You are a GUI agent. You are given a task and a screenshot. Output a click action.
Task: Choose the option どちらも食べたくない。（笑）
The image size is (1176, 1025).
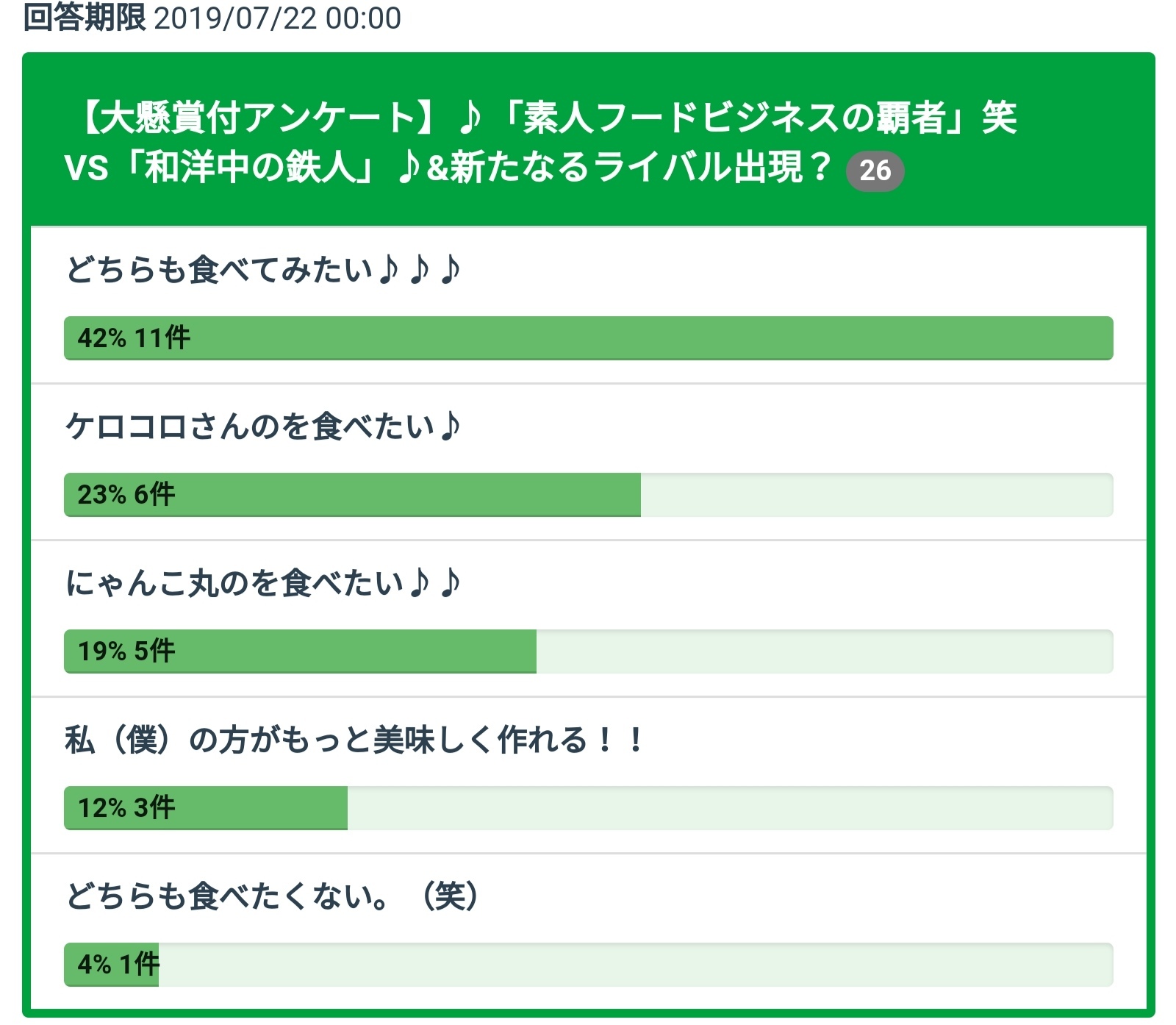click(272, 896)
